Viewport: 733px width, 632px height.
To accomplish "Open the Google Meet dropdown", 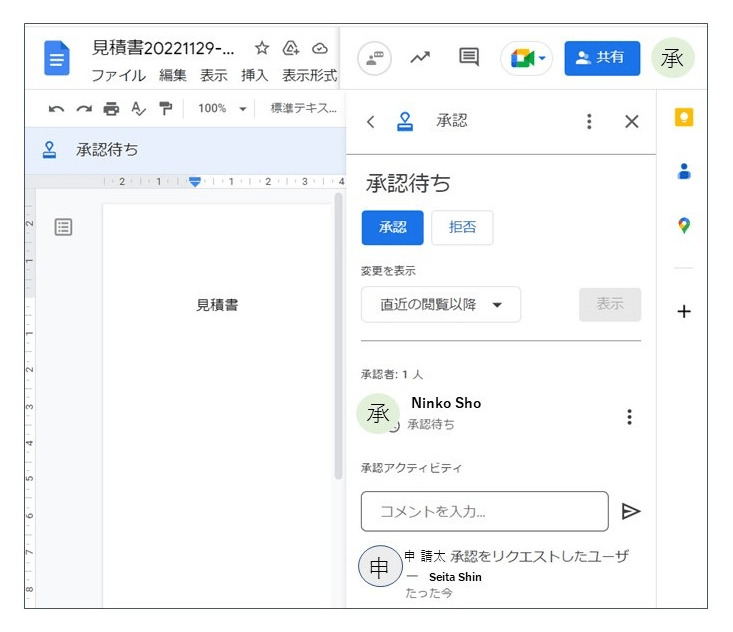I will pyautogui.click(x=527, y=58).
